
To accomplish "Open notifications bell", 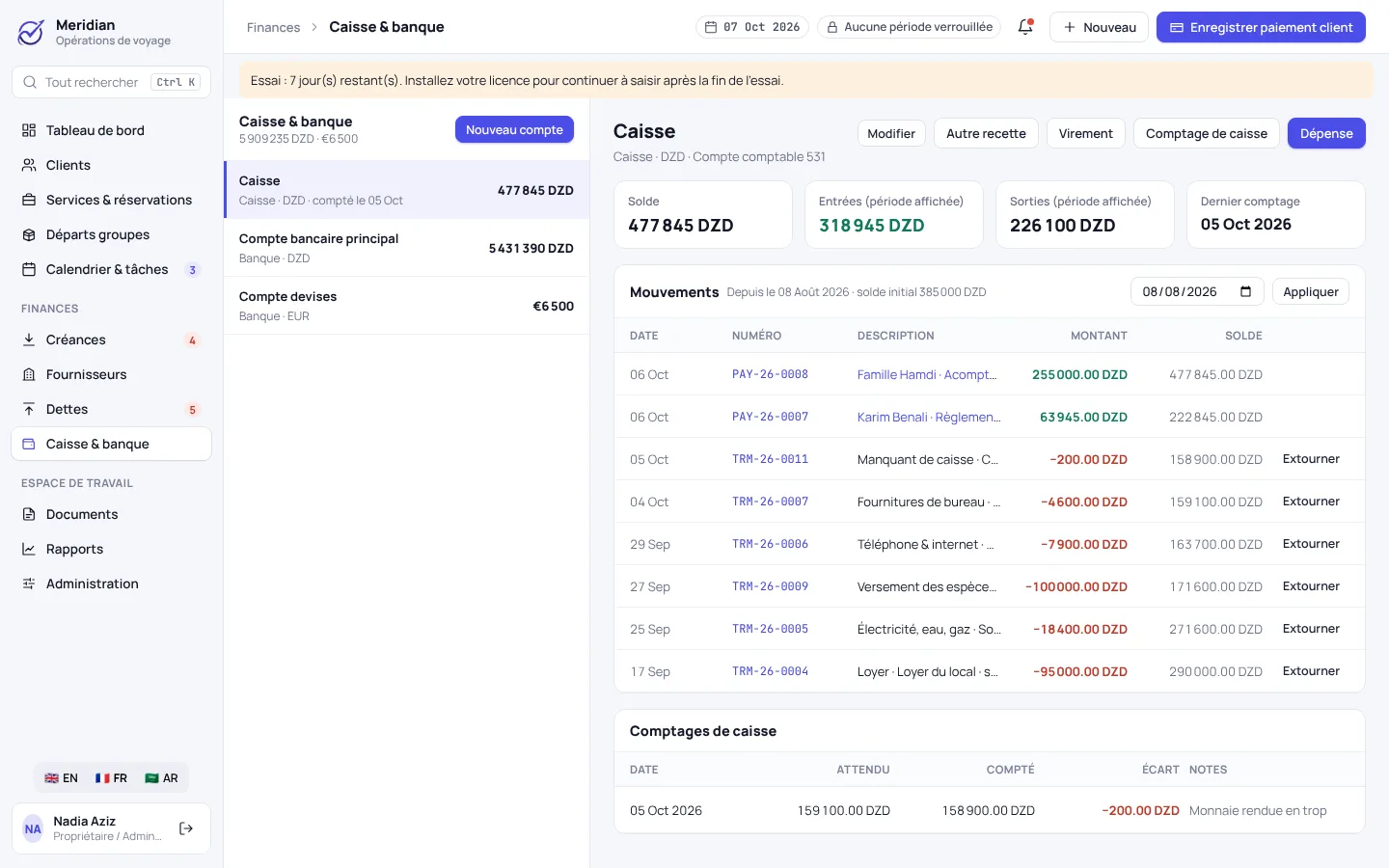I will (x=1025, y=27).
